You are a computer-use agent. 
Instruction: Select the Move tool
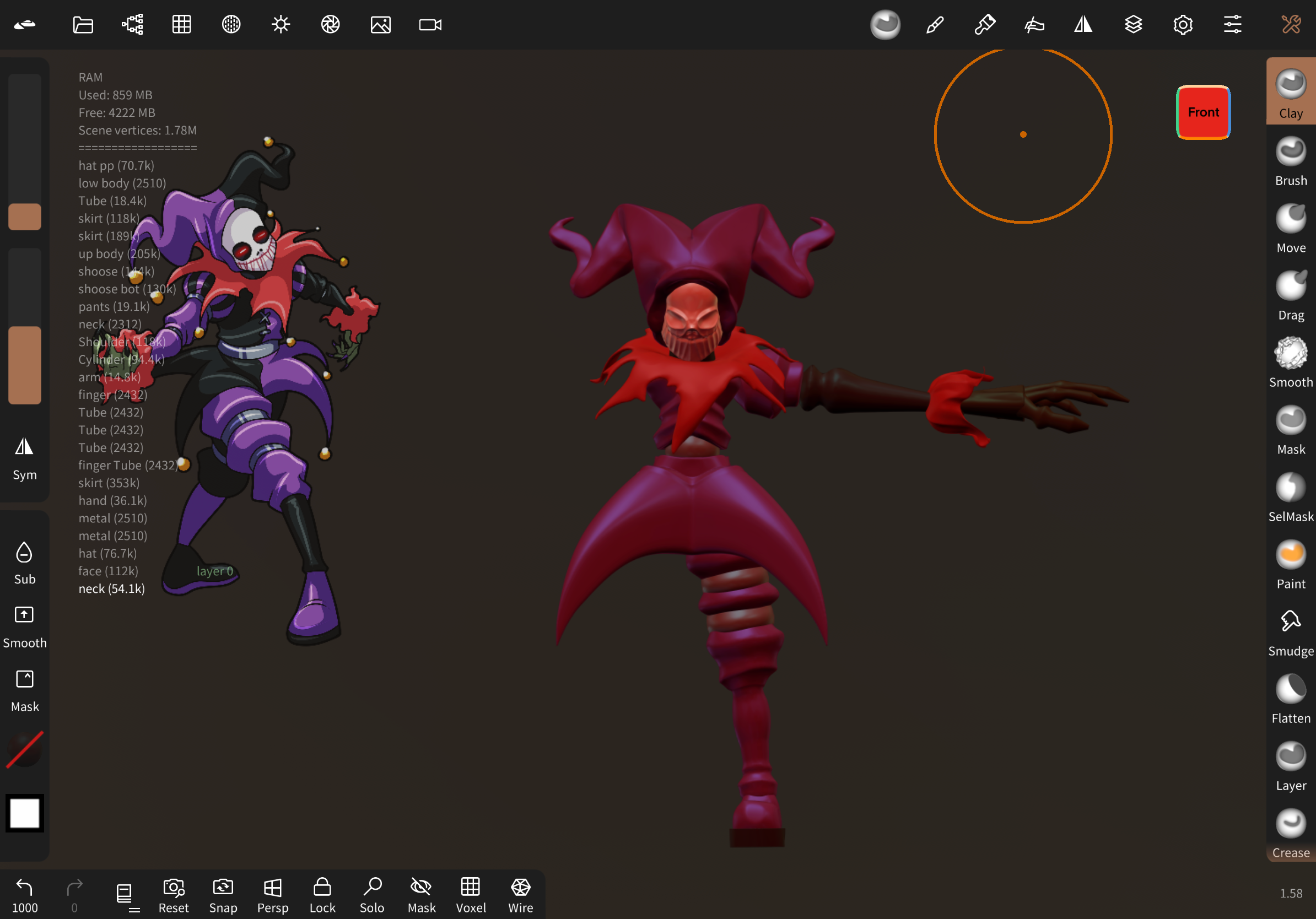click(x=1291, y=228)
